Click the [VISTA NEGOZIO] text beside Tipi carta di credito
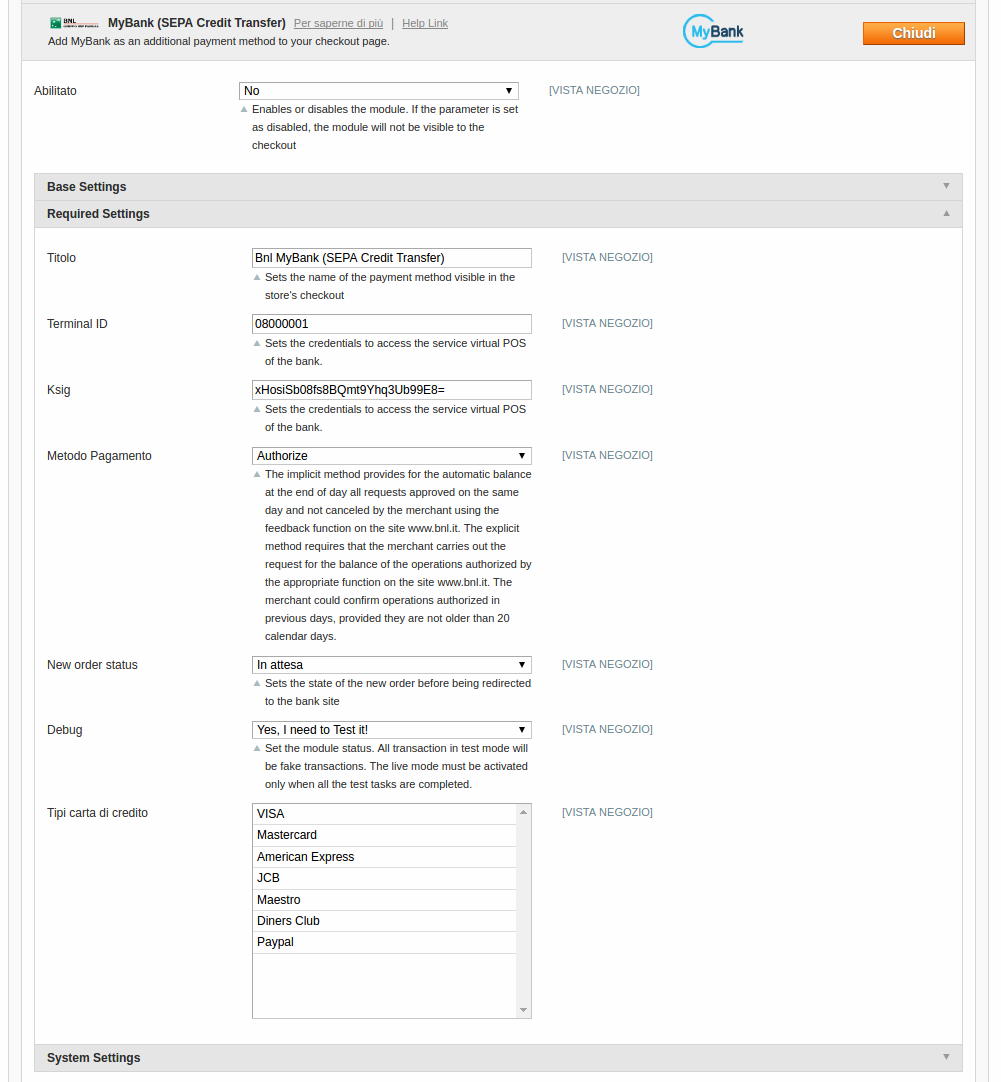Image resolution: width=1001 pixels, height=1082 pixels. click(x=607, y=813)
